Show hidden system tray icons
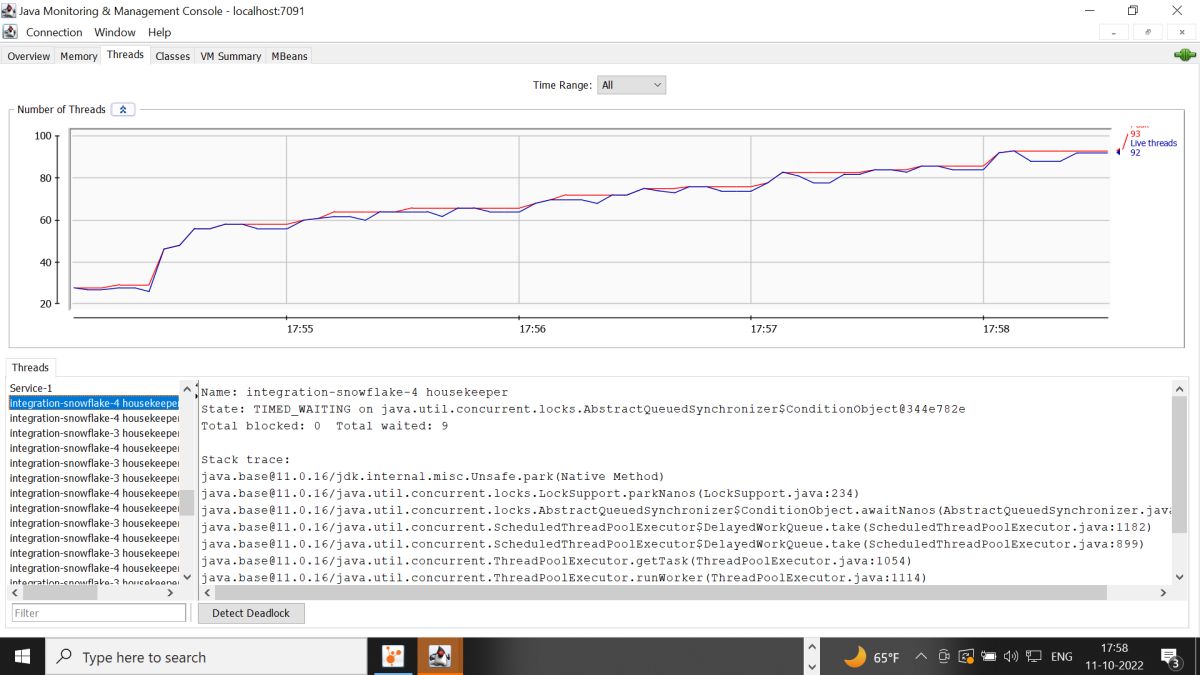1200x675 pixels. [x=921, y=657]
